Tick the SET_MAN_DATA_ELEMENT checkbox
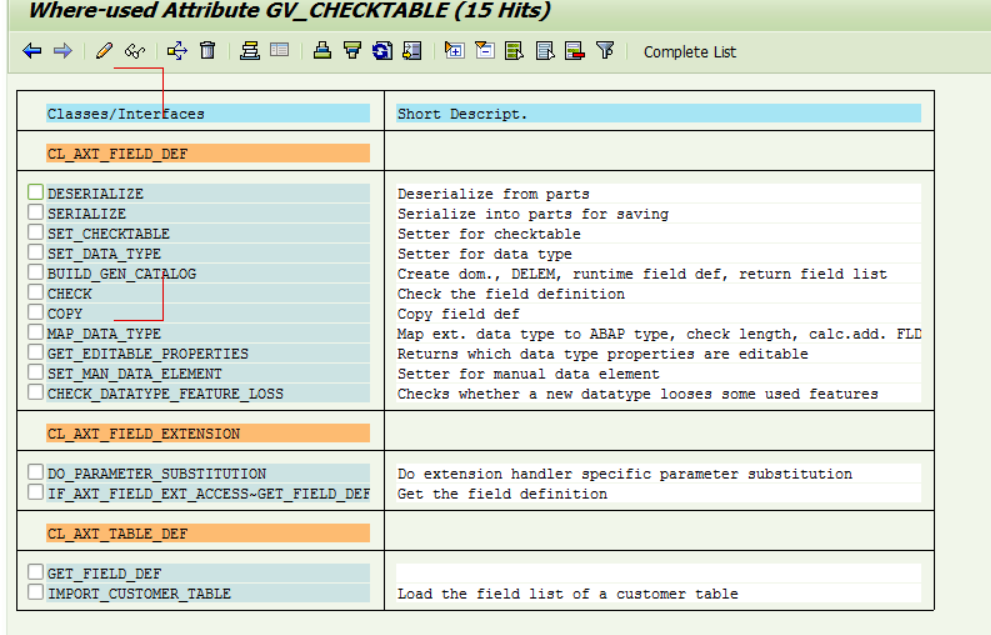Image resolution: width=991 pixels, height=635 pixels. point(35,372)
